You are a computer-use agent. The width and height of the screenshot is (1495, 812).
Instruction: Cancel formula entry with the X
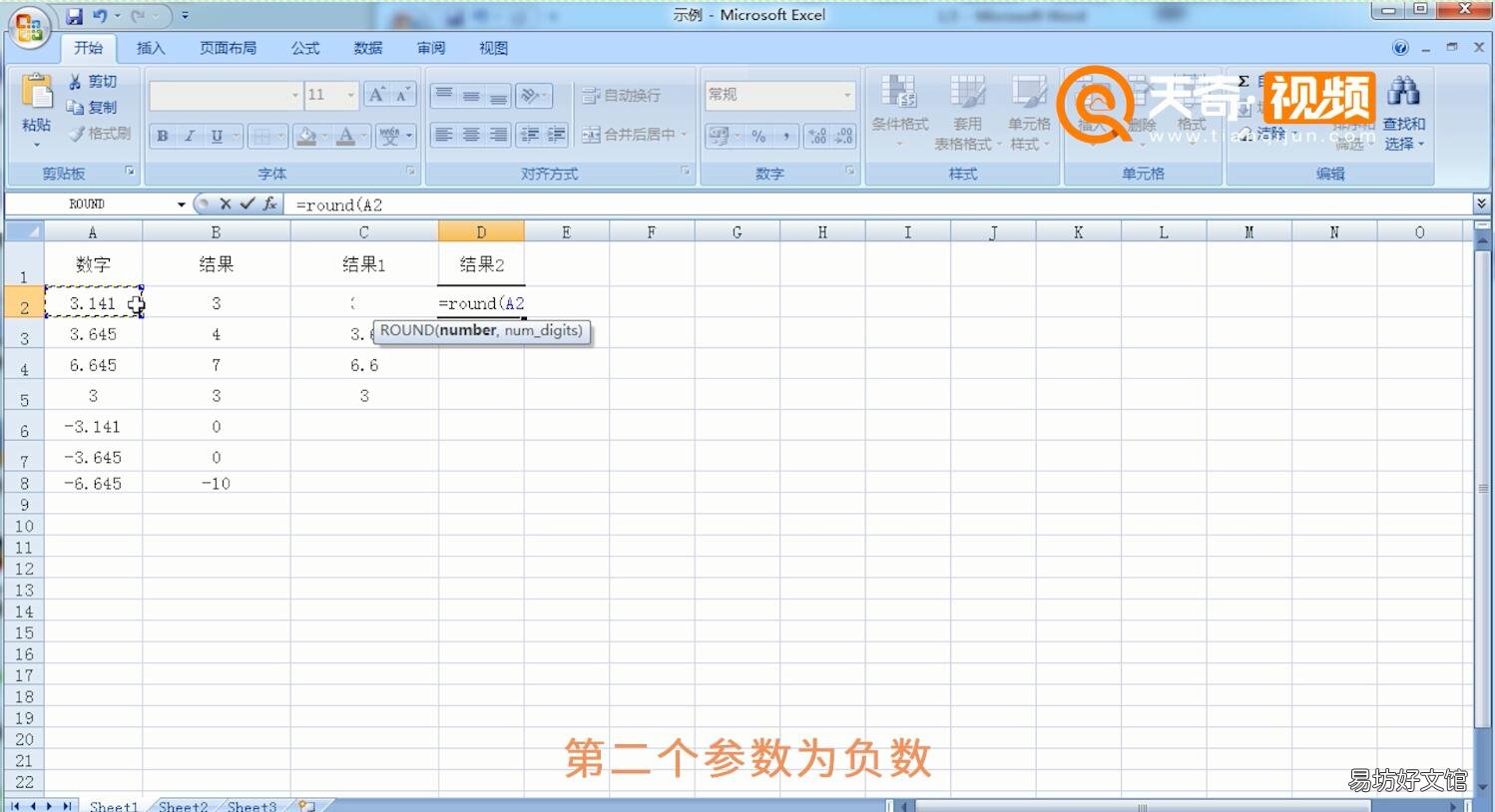(x=226, y=204)
